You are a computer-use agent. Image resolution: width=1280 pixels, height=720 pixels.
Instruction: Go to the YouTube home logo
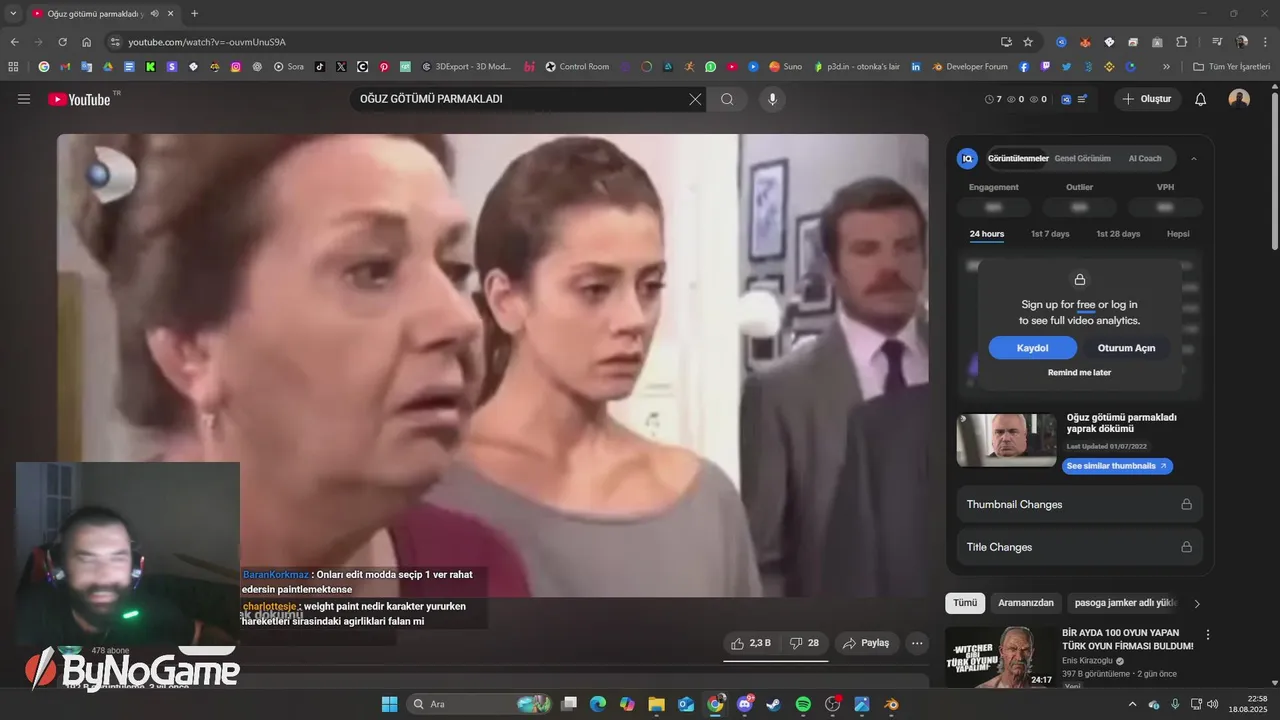[79, 99]
